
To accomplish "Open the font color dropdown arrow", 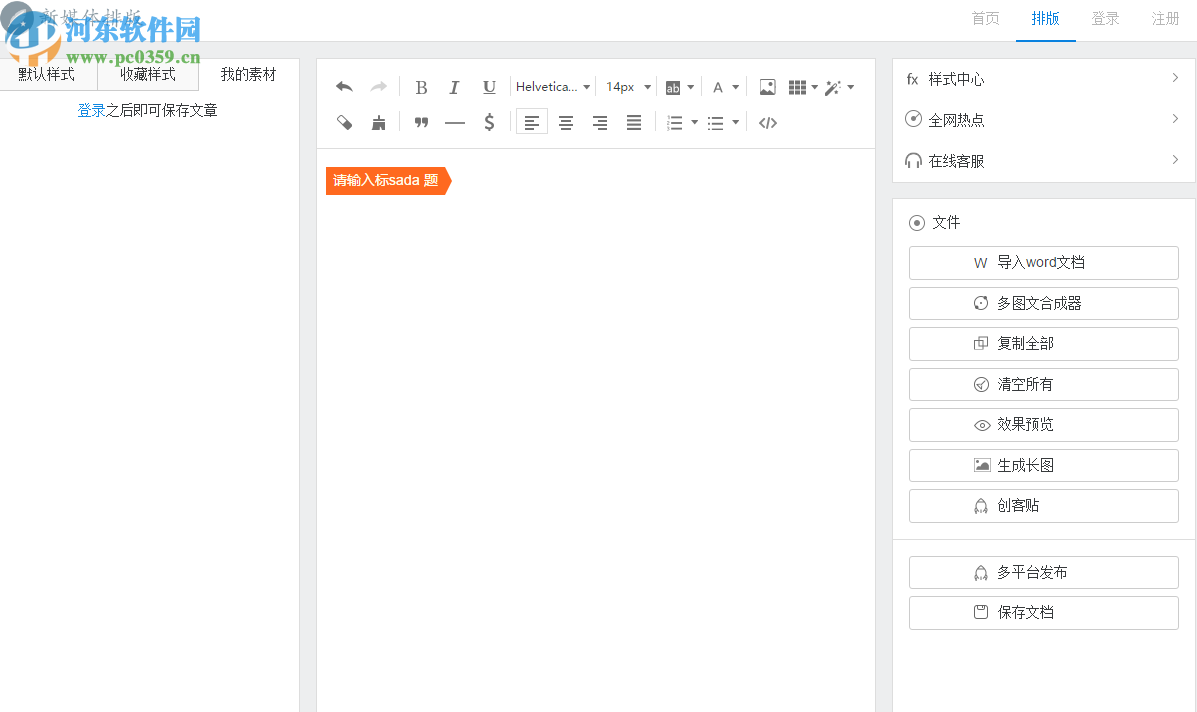I will 736,87.
